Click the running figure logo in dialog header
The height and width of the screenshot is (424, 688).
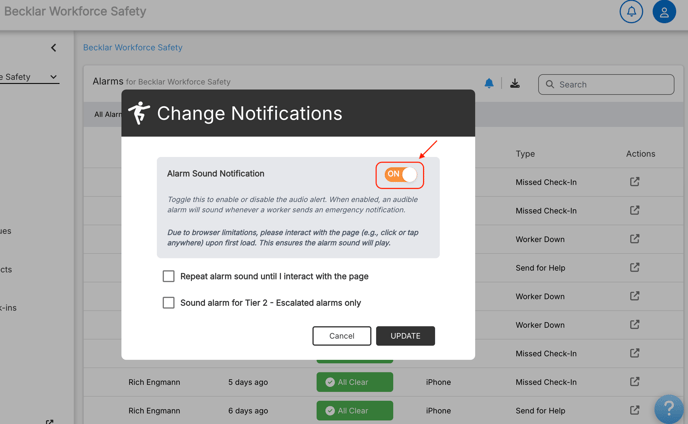[139, 113]
